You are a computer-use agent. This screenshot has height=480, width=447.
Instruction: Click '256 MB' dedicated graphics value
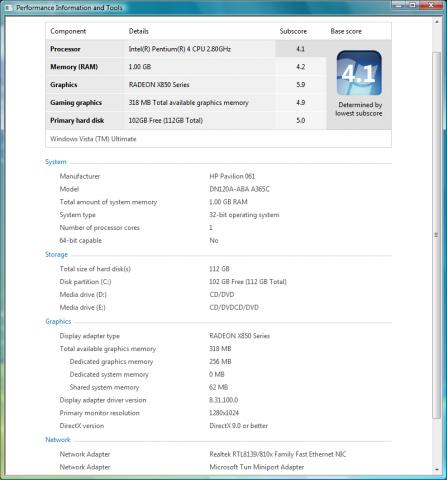click(220, 362)
